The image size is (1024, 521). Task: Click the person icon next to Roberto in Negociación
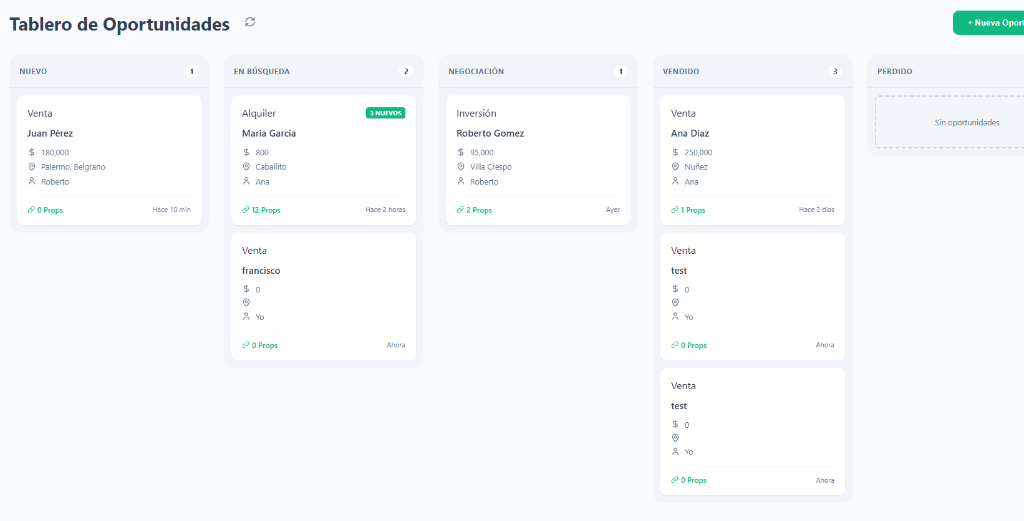tap(461, 181)
